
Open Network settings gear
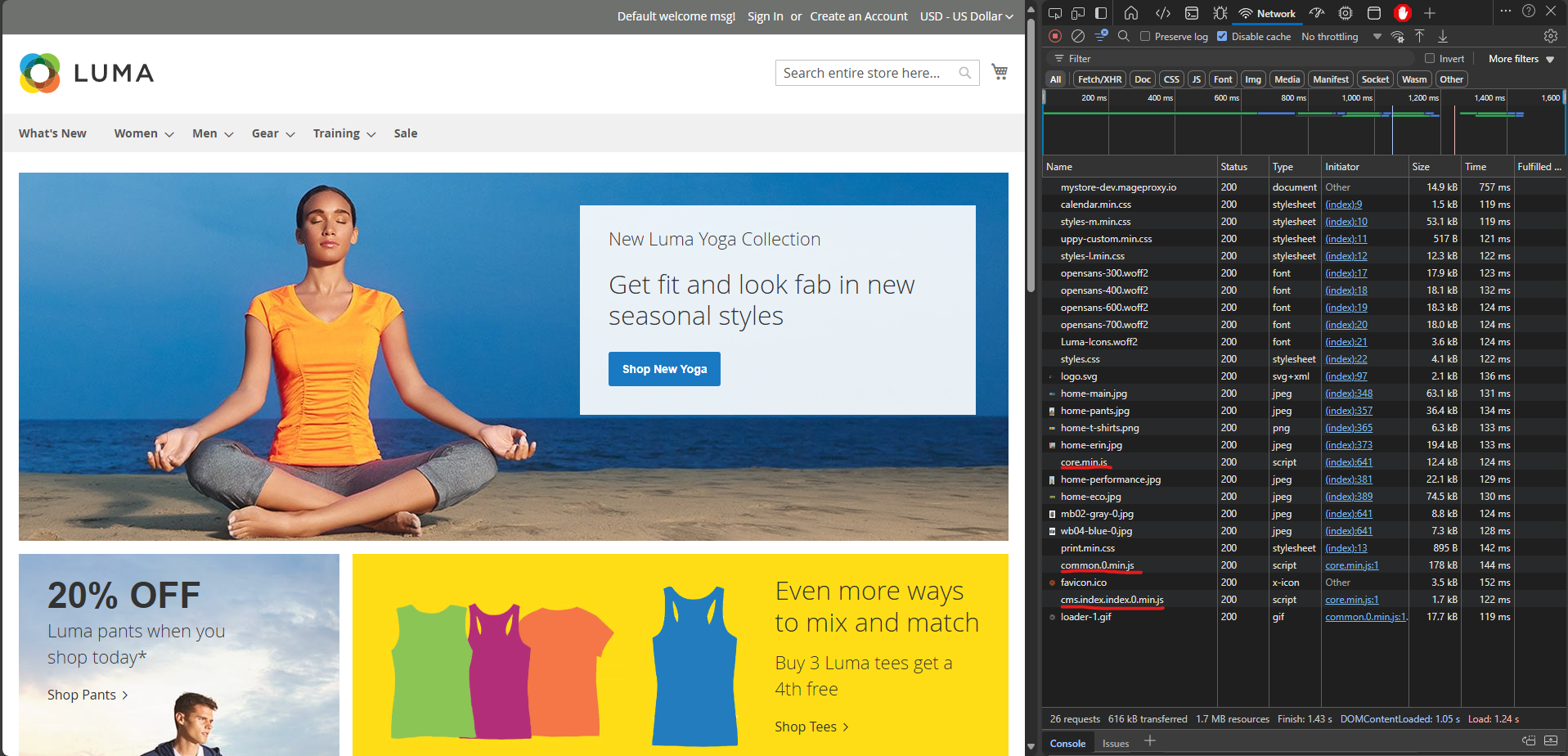(x=1550, y=36)
